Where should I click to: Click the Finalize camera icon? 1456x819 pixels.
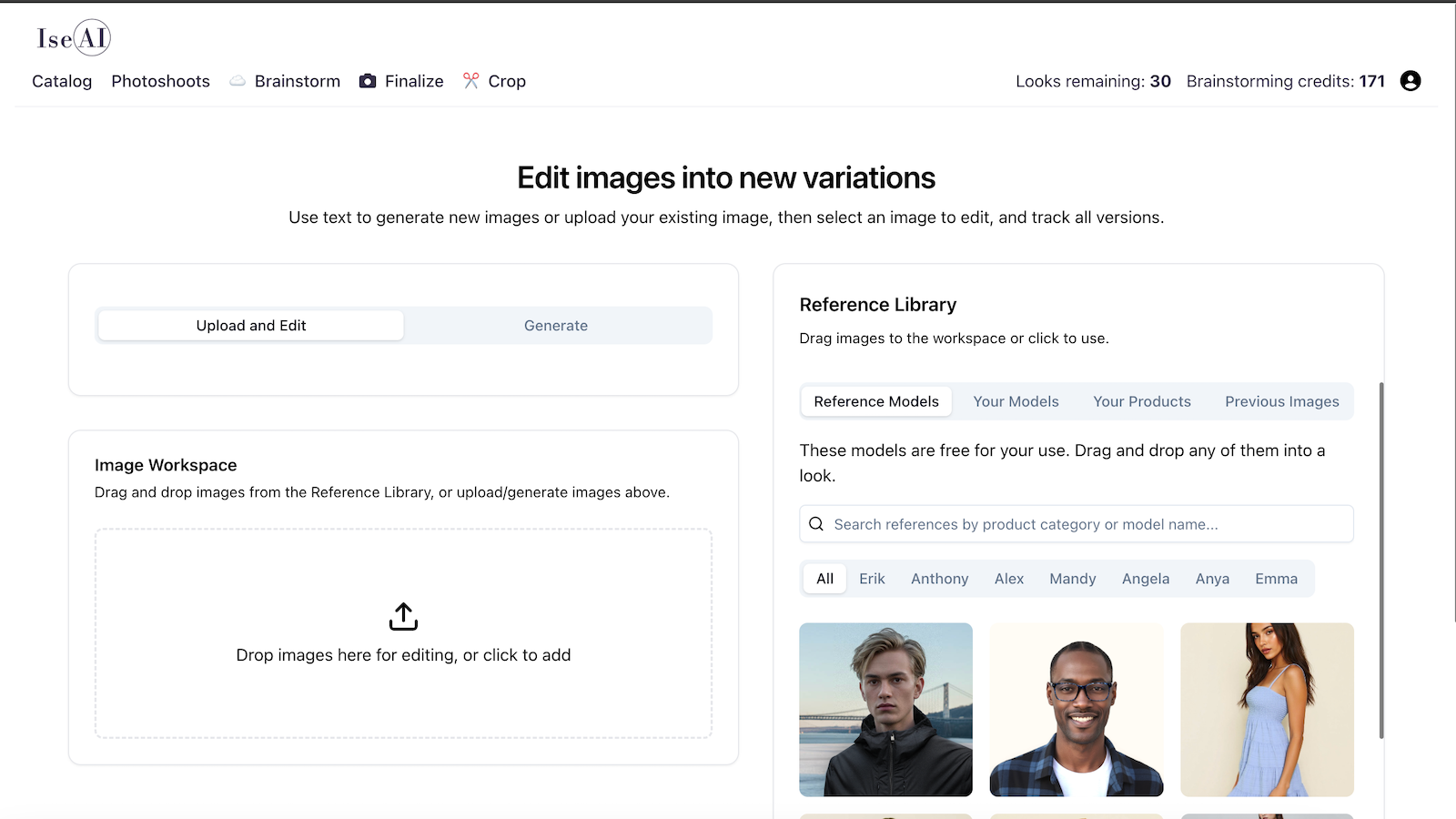[368, 81]
